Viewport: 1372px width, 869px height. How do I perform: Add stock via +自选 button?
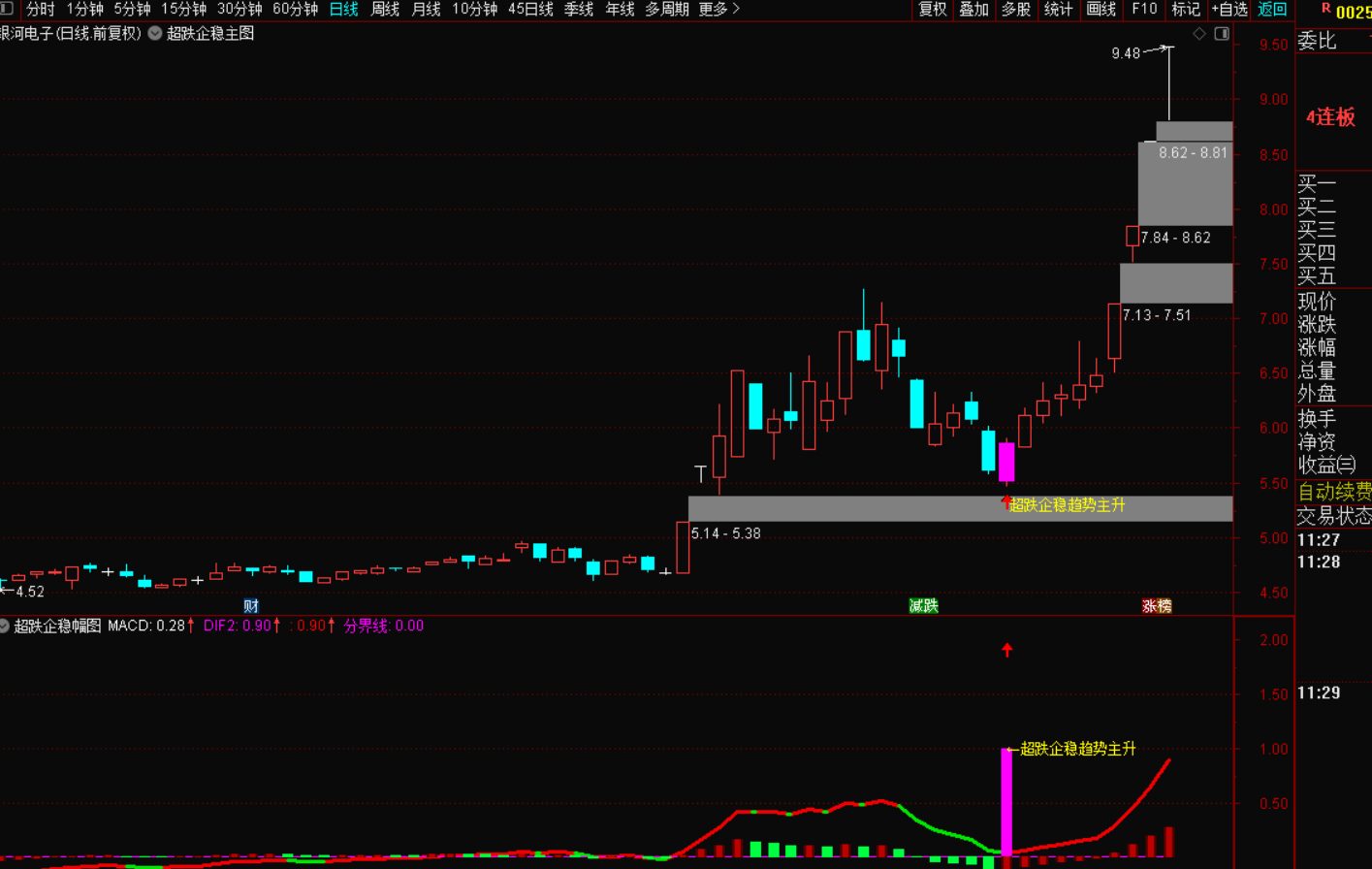tap(1228, 9)
